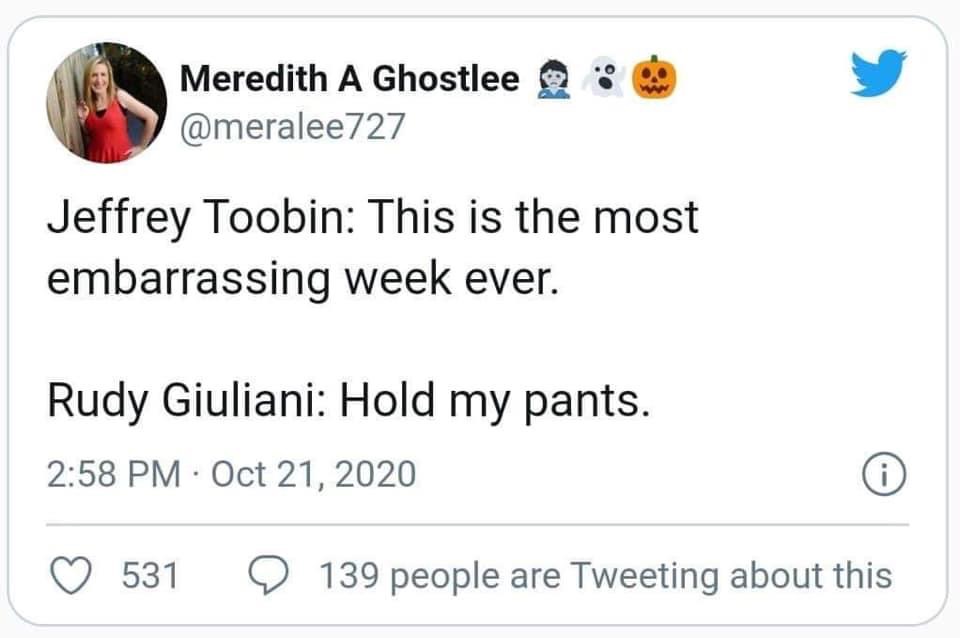Click the Oct 21, 2020 date
Image resolution: width=960 pixels, height=638 pixels.
click(315, 472)
